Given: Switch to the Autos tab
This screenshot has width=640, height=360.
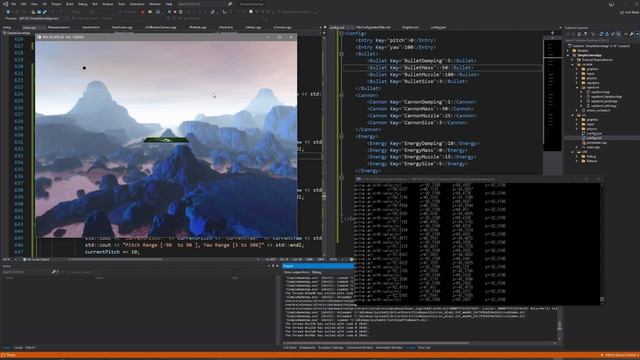Looking at the screenshot, I should [7, 348].
